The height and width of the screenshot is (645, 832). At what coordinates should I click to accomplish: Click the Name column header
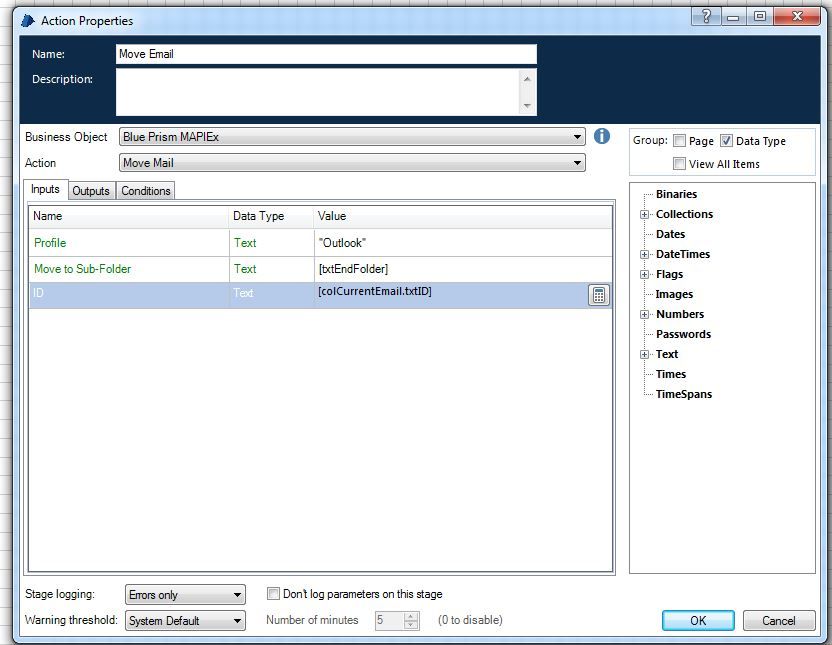129,216
